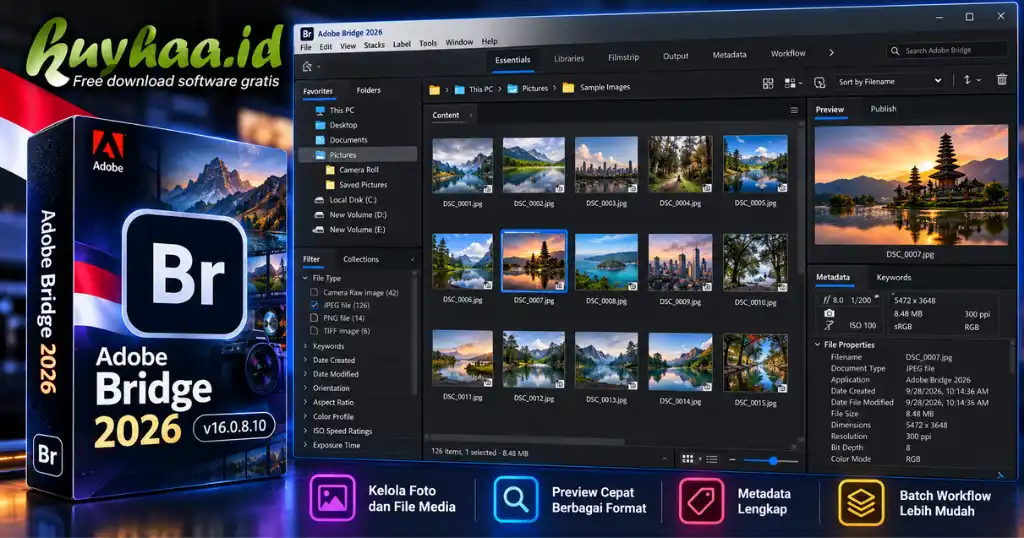The width and height of the screenshot is (1024, 538).
Task: Enable the PNG file (14) filter
Action: (x=315, y=318)
